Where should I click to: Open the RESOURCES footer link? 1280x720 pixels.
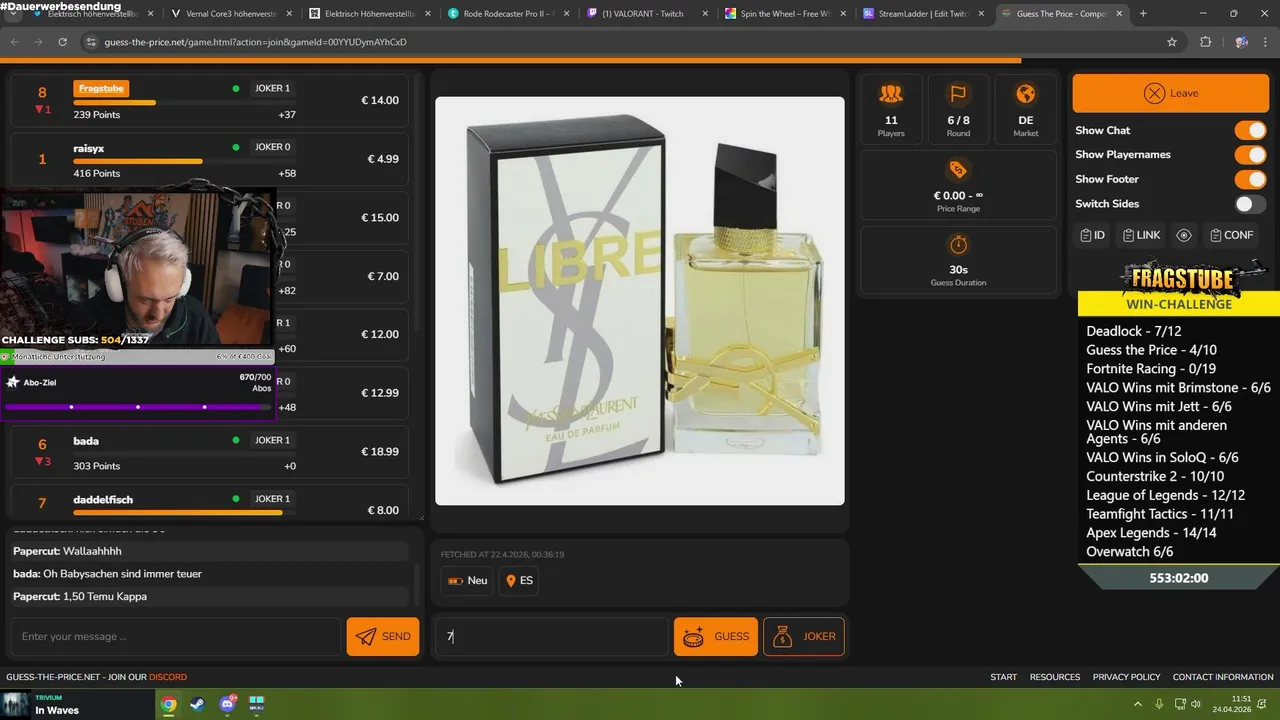[1055, 677]
